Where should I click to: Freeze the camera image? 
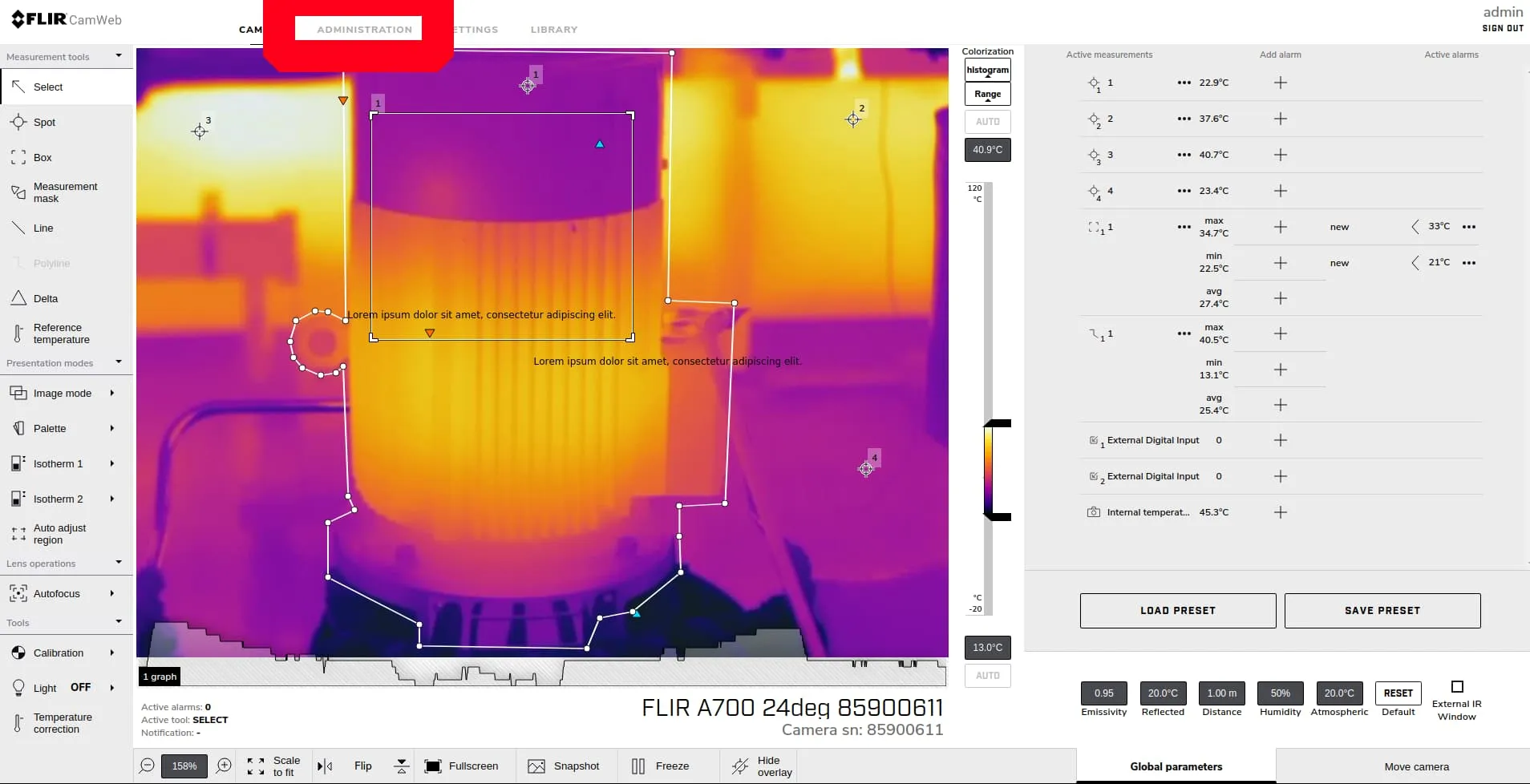coord(661,766)
